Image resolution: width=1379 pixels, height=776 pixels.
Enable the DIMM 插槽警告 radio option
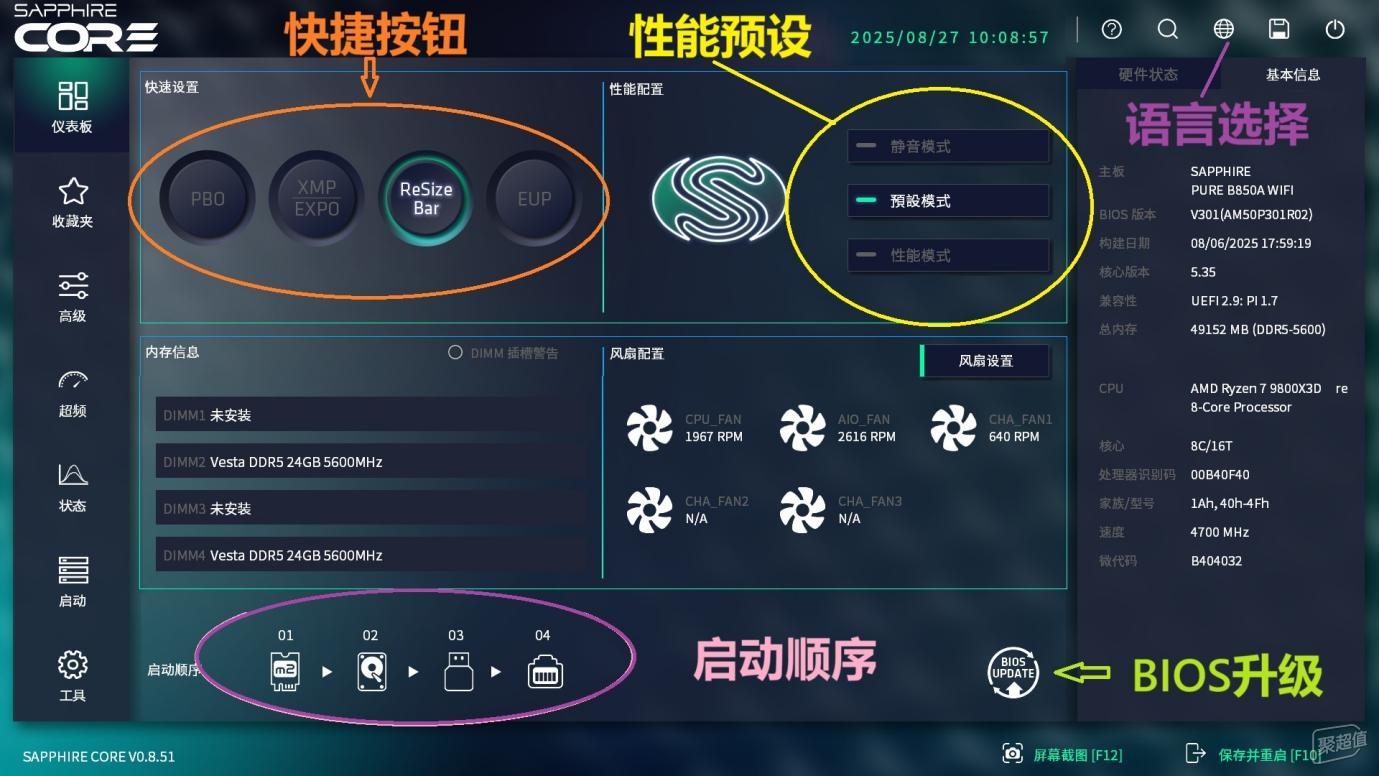click(455, 353)
